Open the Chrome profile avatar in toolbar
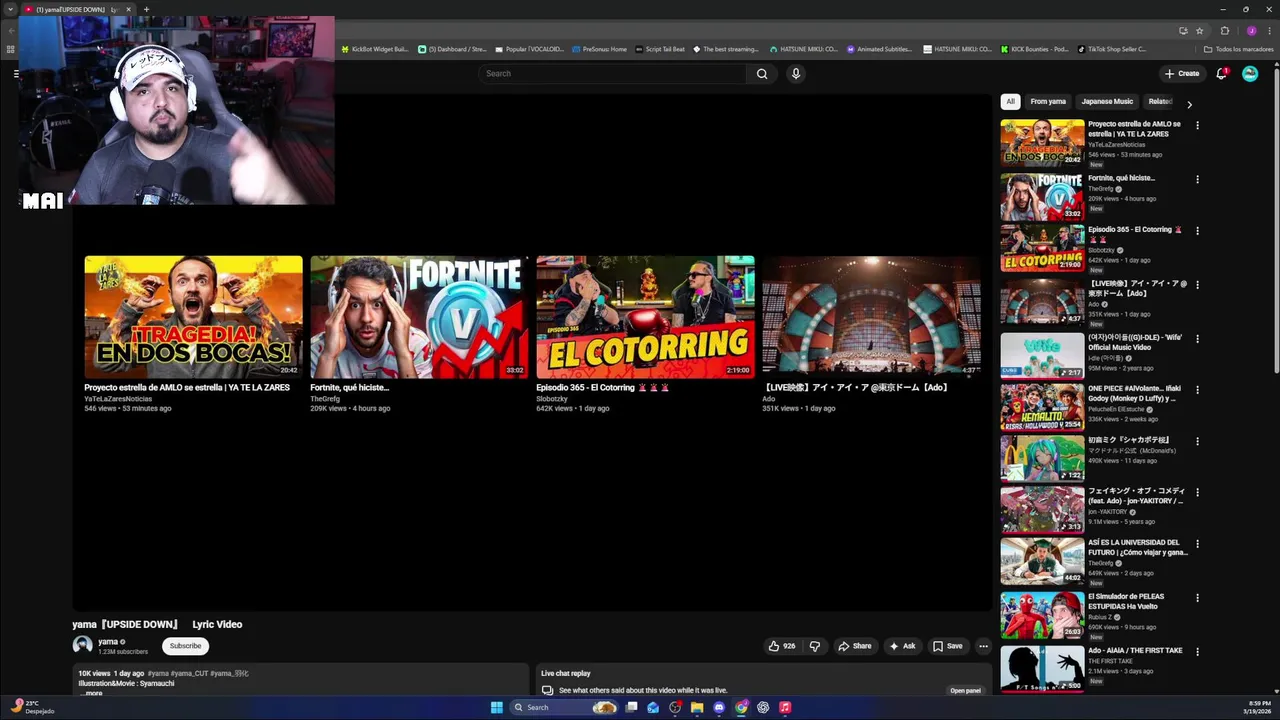Screen dimensions: 1280x720 1251,30
